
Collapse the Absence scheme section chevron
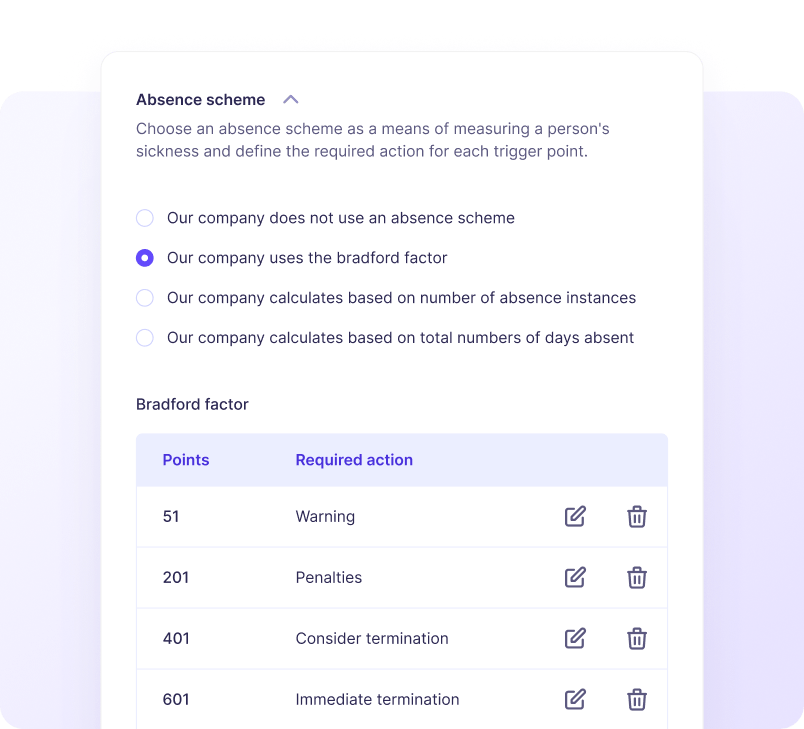291,100
